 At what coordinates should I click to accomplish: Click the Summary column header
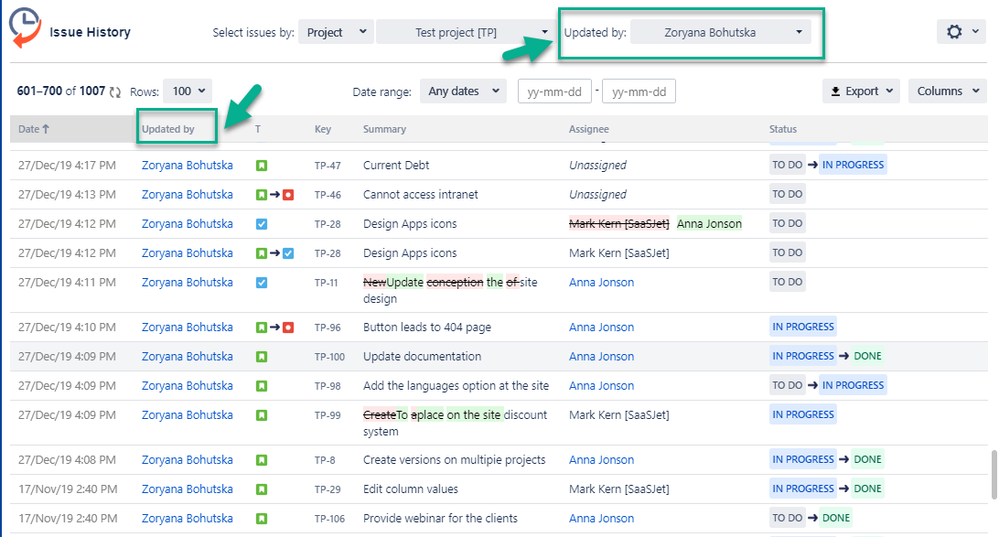coord(384,129)
